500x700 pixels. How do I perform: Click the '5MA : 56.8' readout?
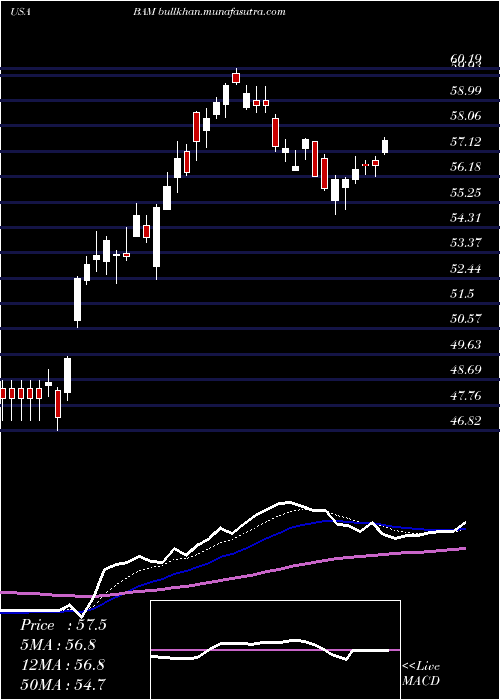(58, 645)
